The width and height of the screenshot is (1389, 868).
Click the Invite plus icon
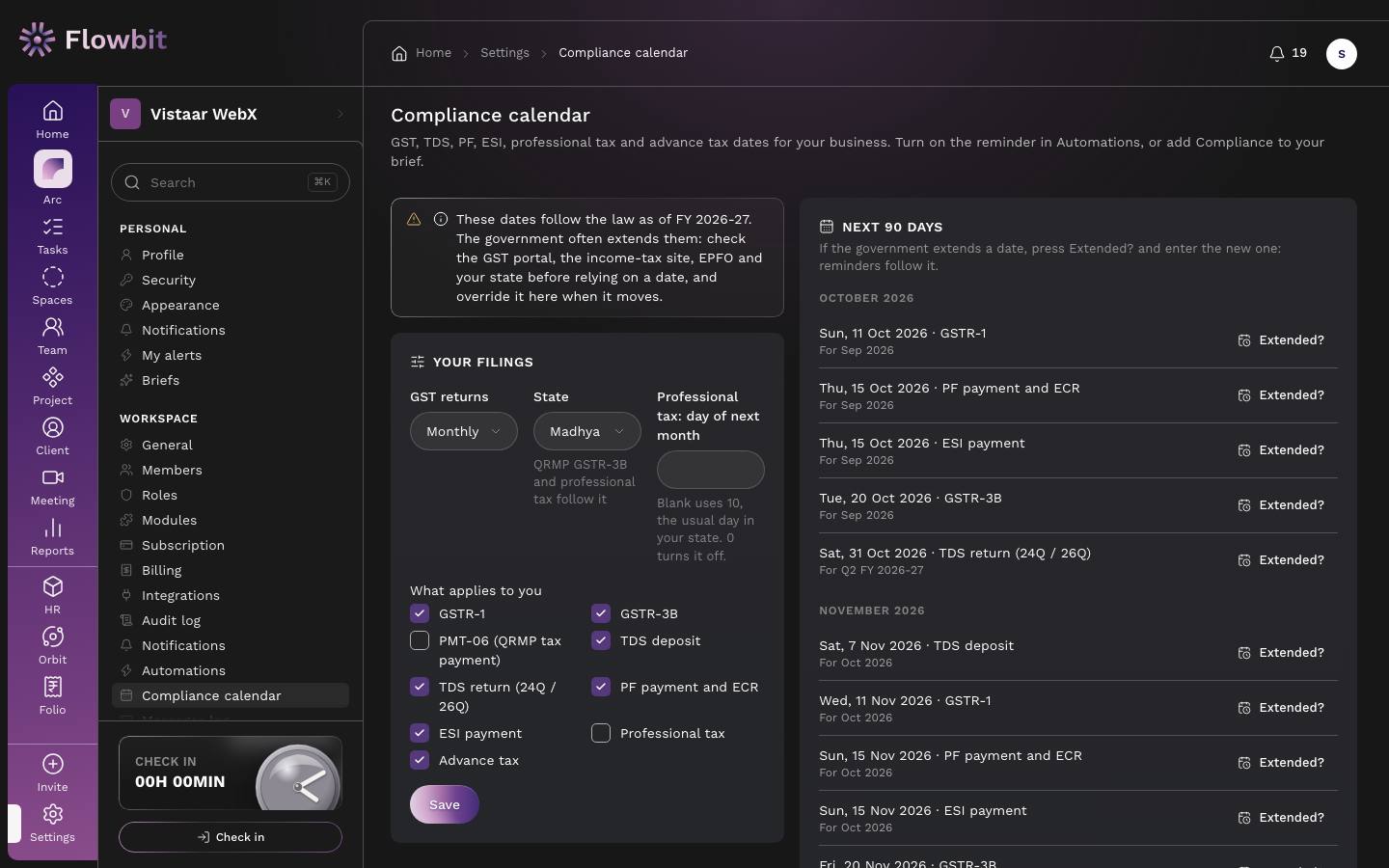point(53,765)
